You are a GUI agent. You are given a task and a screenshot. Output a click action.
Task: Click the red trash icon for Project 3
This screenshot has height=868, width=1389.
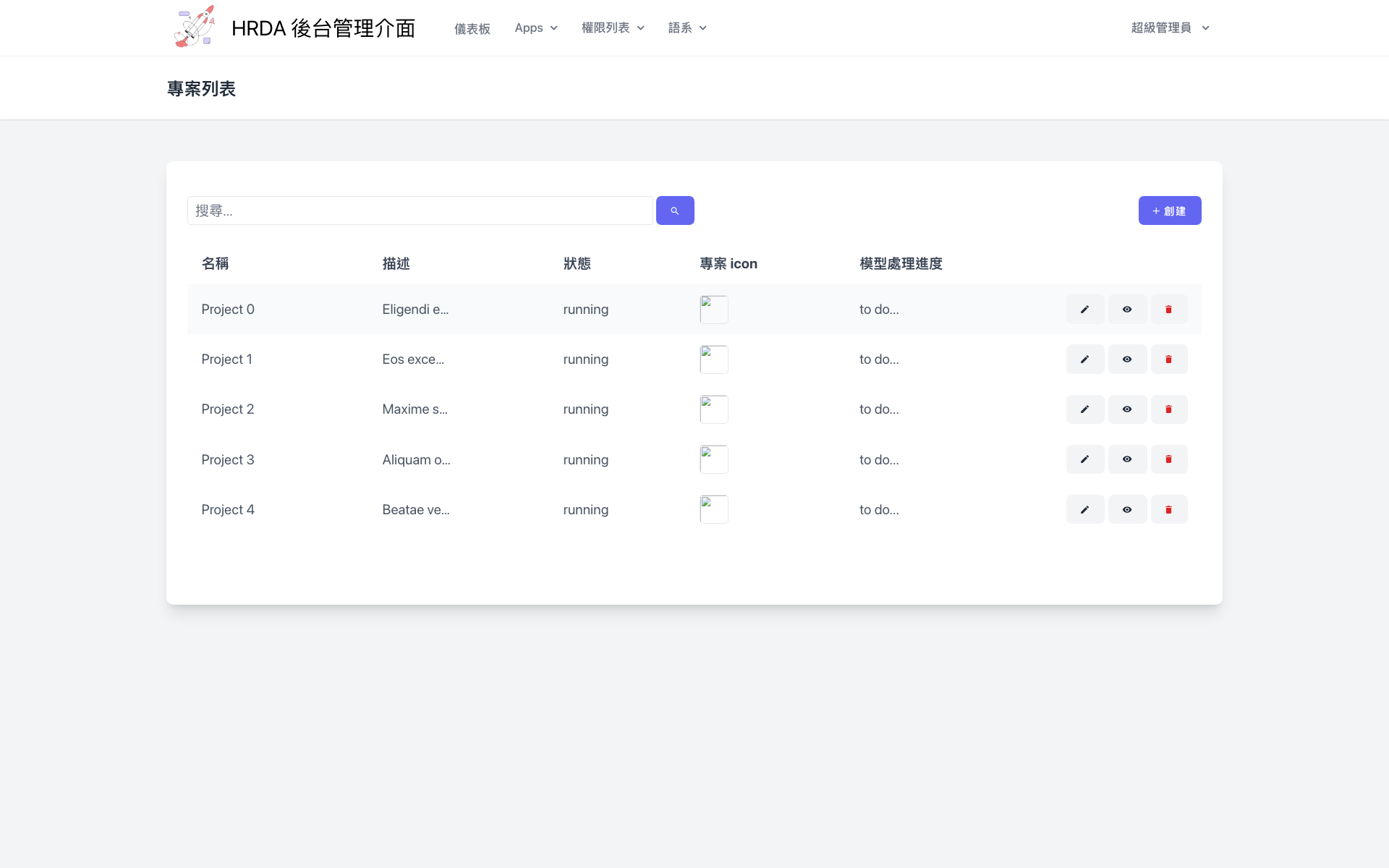click(x=1168, y=459)
